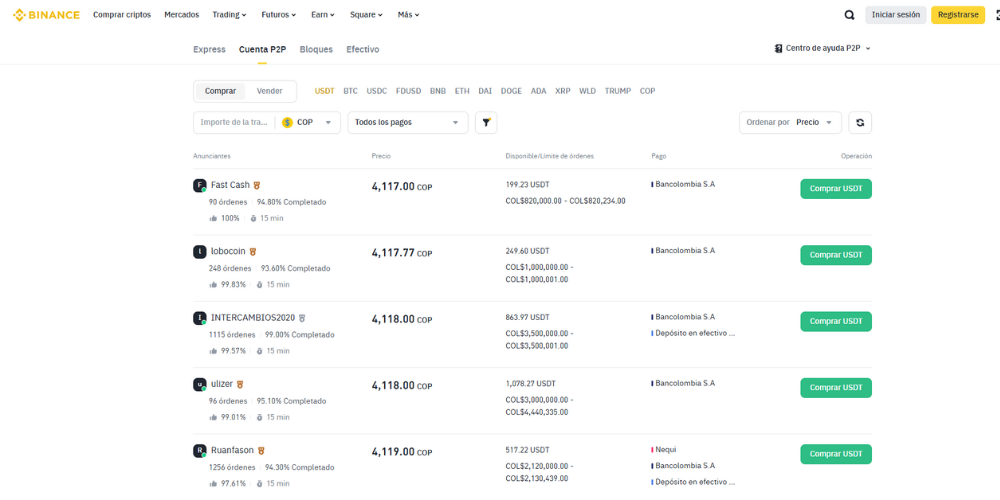Image resolution: width=1000 pixels, height=500 pixels.
Task: Expand the Más menu
Action: (408, 15)
